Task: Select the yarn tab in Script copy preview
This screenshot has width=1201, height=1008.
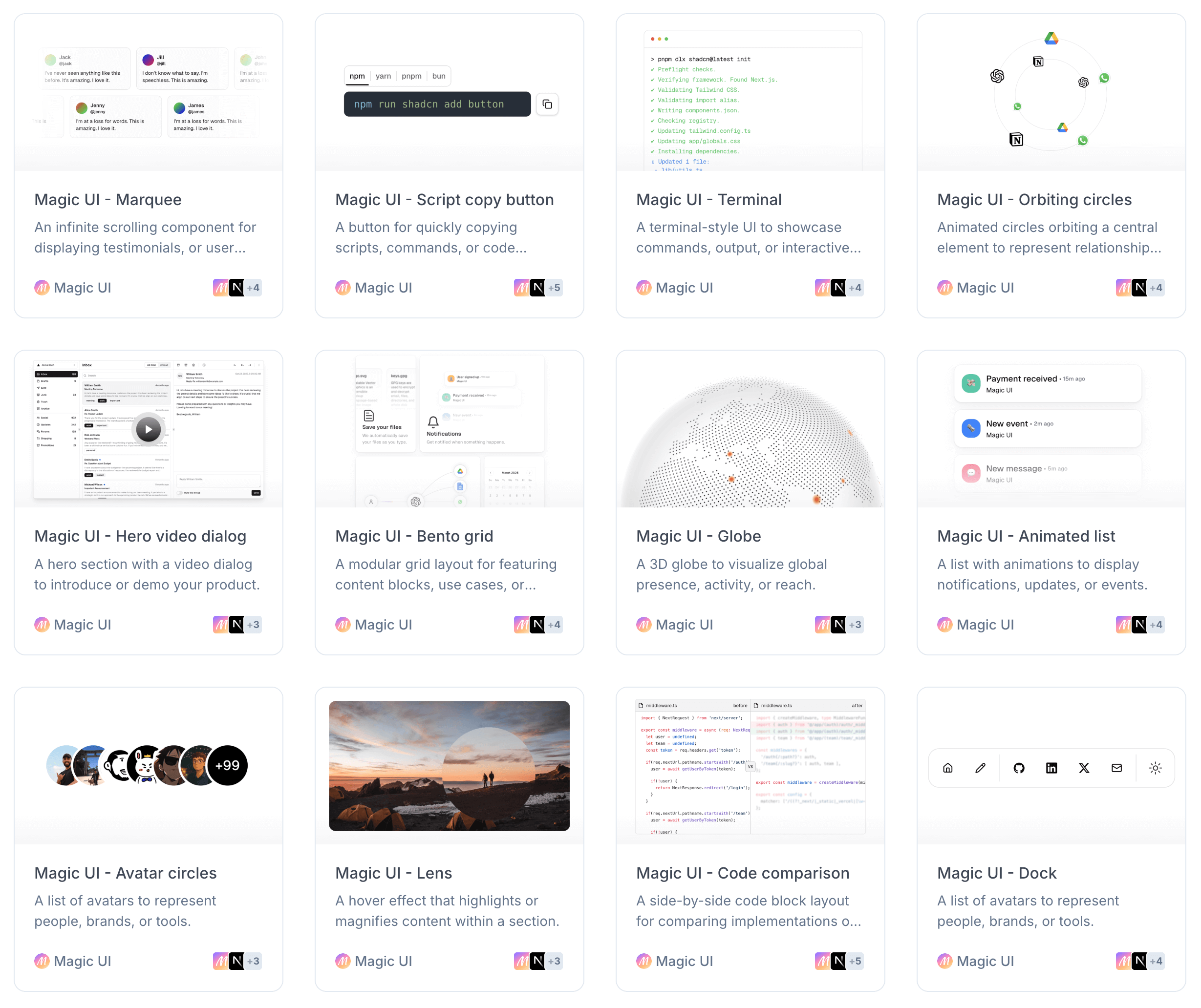Action: click(x=383, y=76)
